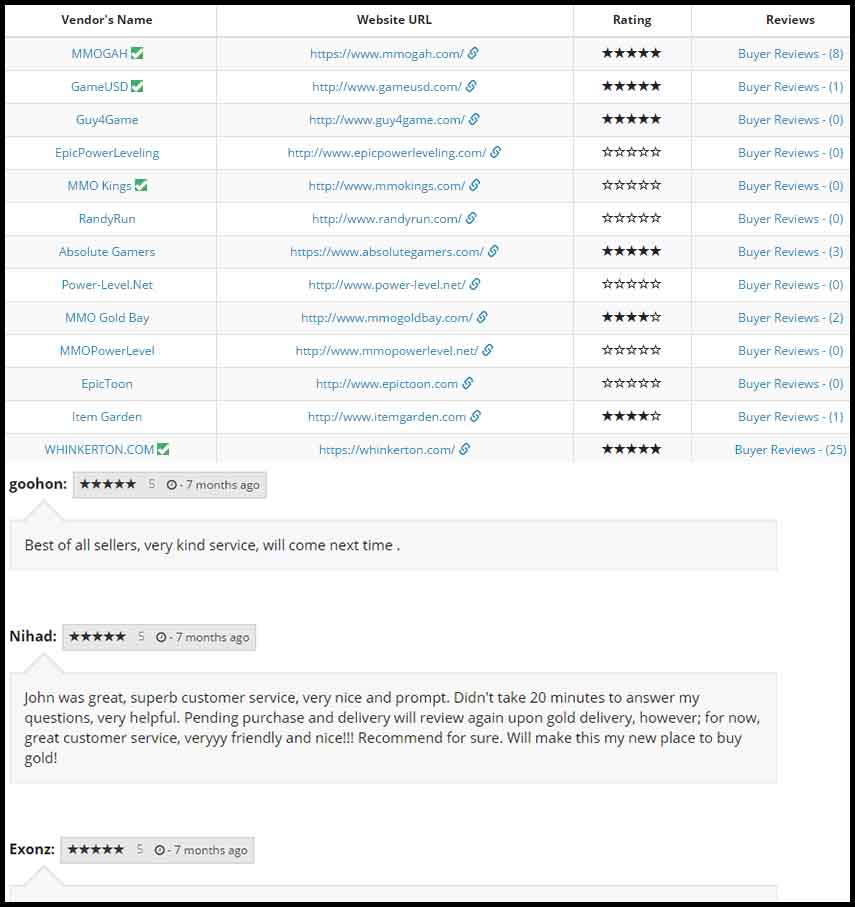Open the Absolute Gamers vendor page
The image size is (855, 907).
click(107, 251)
